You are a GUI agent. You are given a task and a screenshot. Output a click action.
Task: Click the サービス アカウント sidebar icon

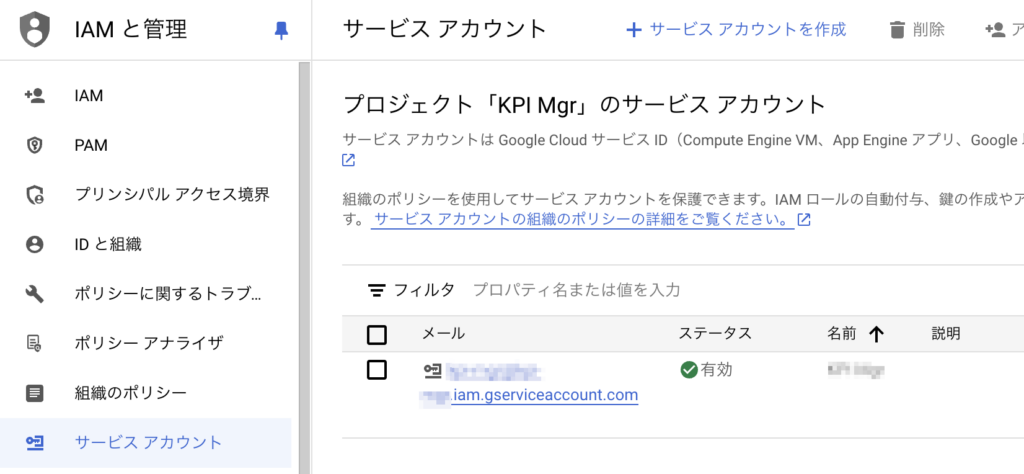click(35, 443)
